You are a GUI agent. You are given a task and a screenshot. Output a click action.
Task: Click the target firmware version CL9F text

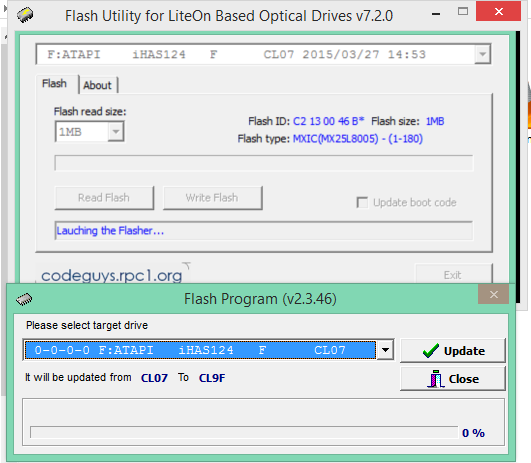pos(212,378)
